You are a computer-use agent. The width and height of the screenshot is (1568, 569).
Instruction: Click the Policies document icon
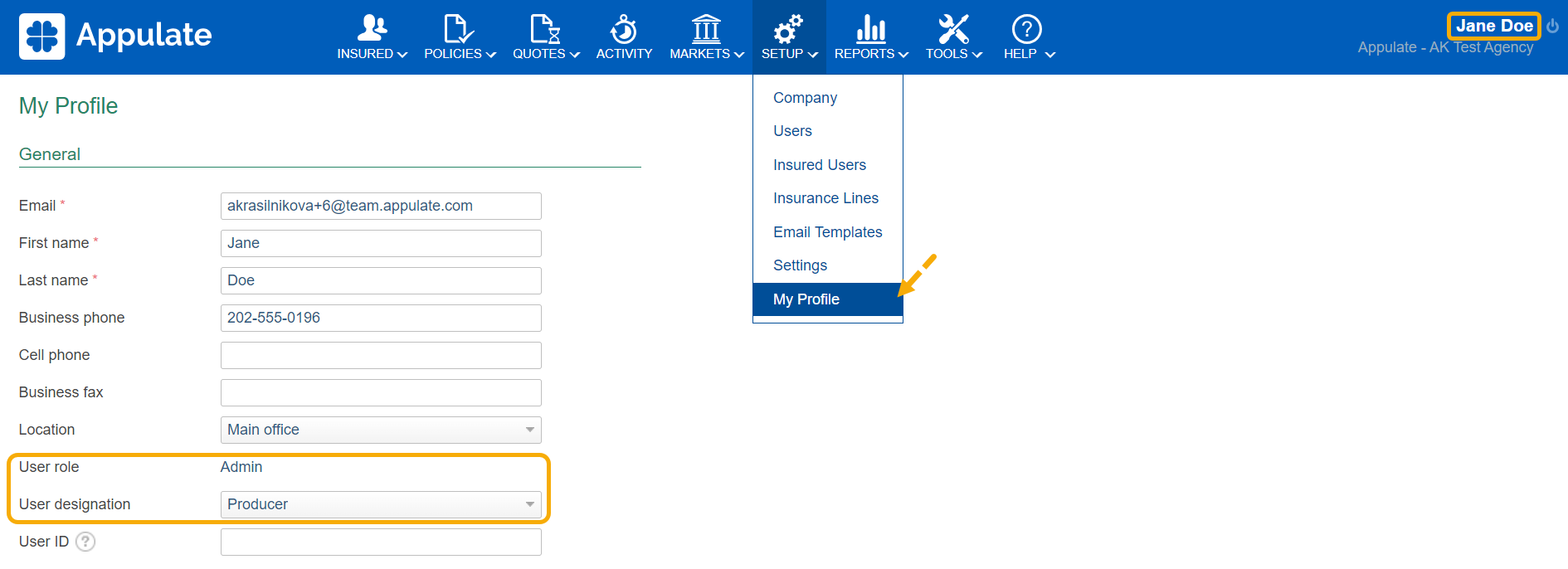[x=458, y=29]
